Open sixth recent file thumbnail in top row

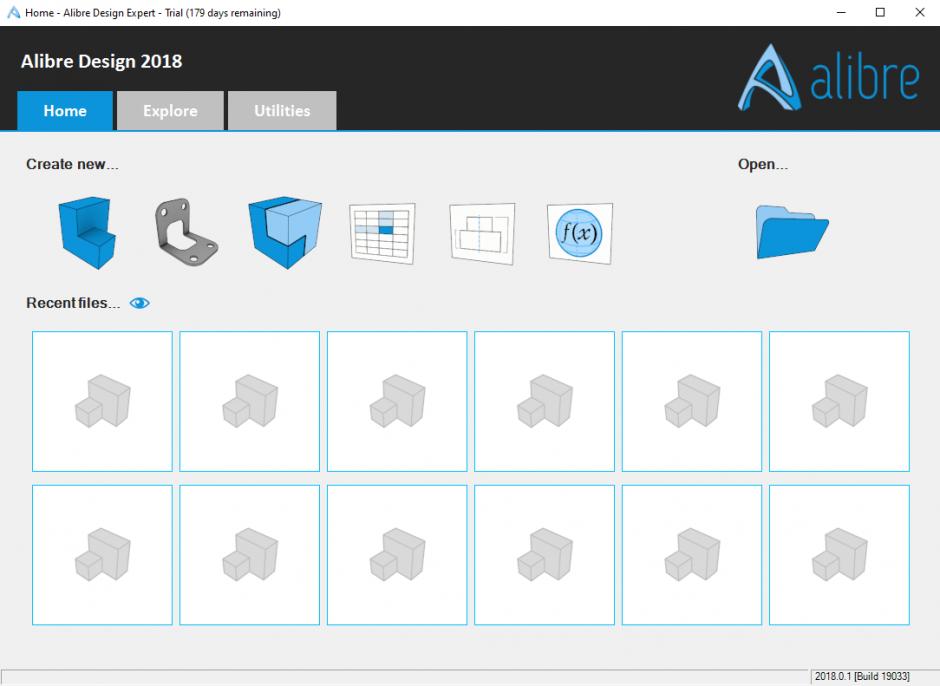click(x=839, y=401)
